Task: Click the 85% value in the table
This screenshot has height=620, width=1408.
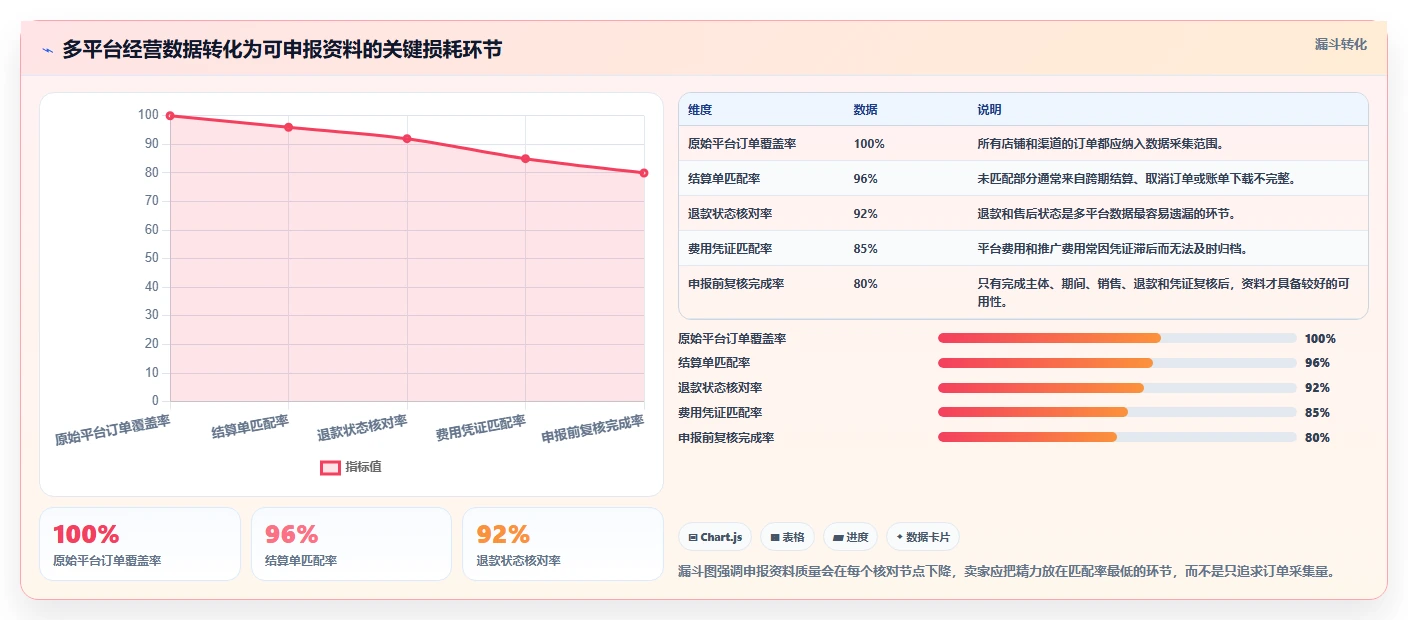Action: pyautogui.click(x=866, y=249)
